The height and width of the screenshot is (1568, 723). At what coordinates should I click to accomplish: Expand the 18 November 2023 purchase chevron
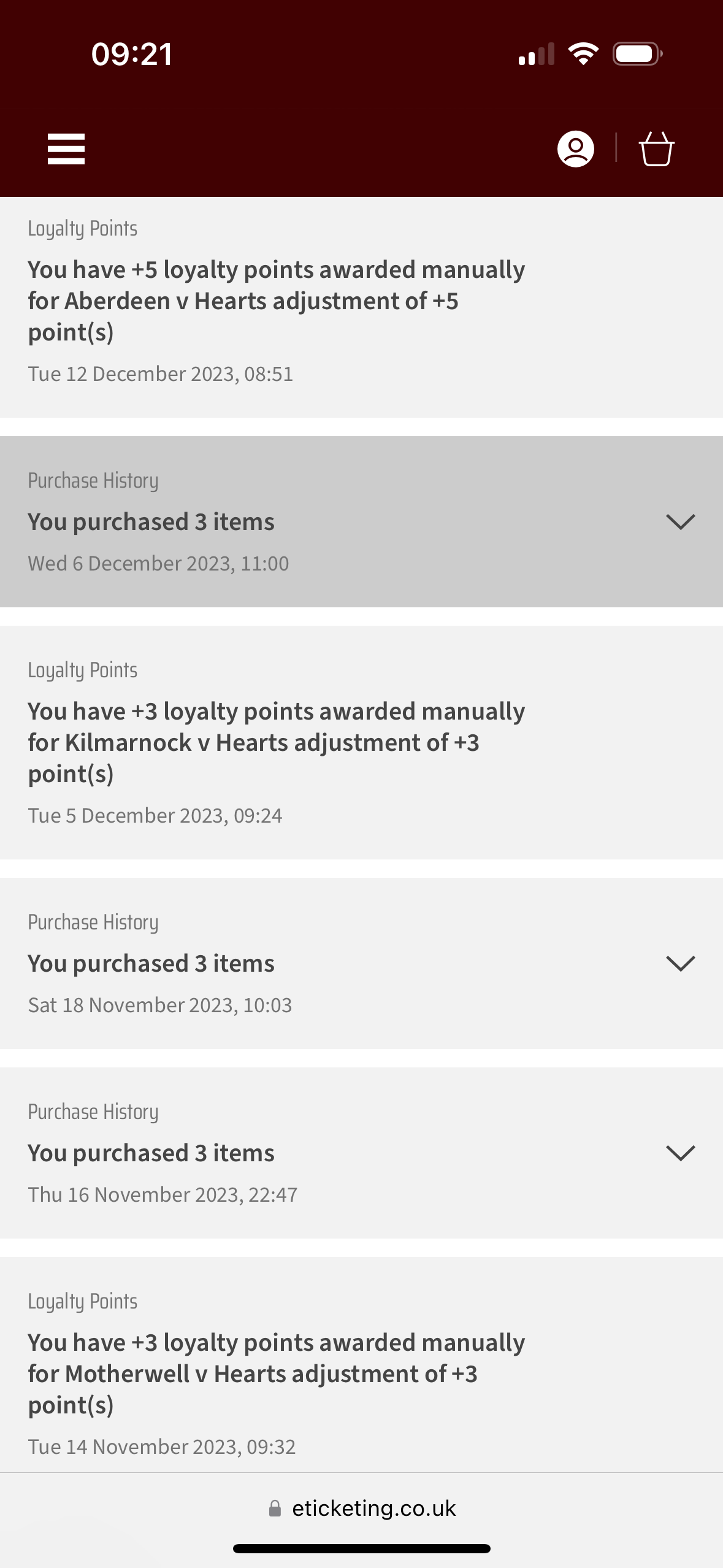[x=680, y=964]
